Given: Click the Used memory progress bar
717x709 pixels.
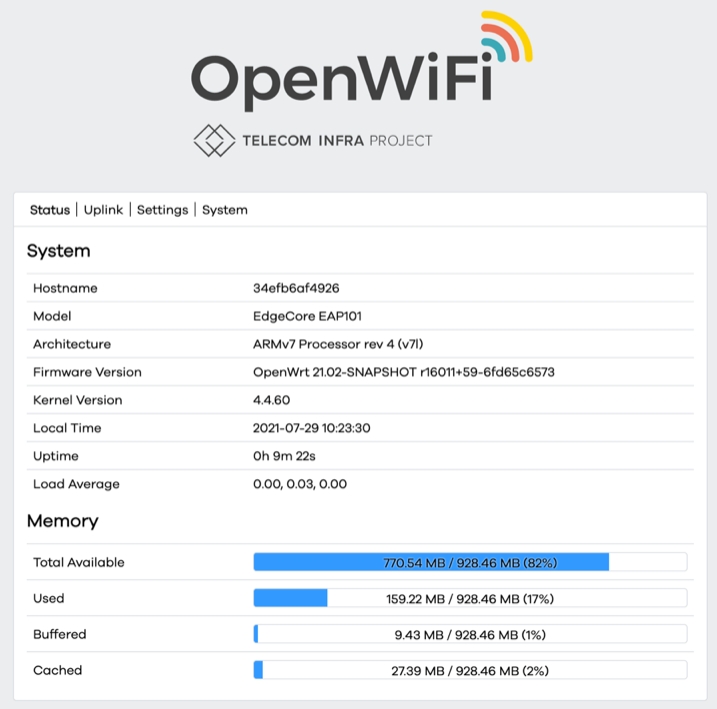Looking at the screenshot, I should pos(470,598).
